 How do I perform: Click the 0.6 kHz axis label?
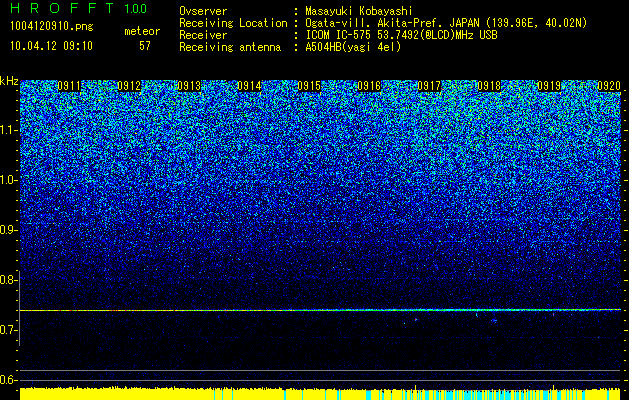point(8,380)
